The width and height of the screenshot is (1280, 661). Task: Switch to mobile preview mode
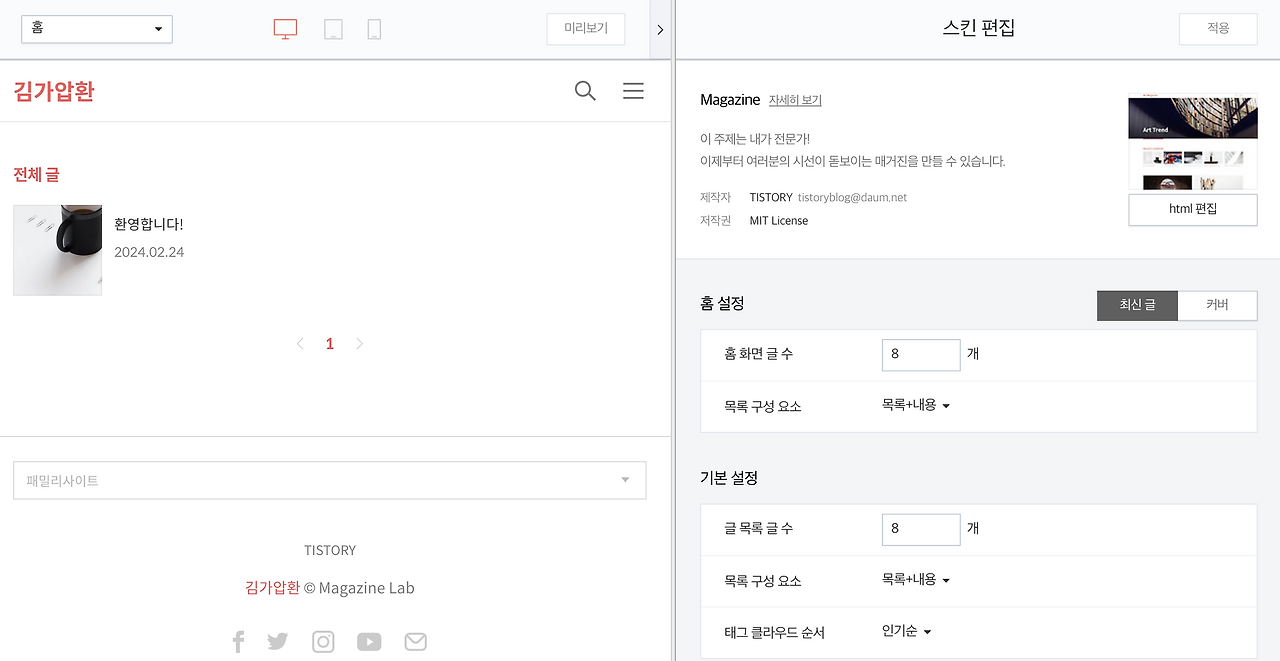(x=373, y=29)
